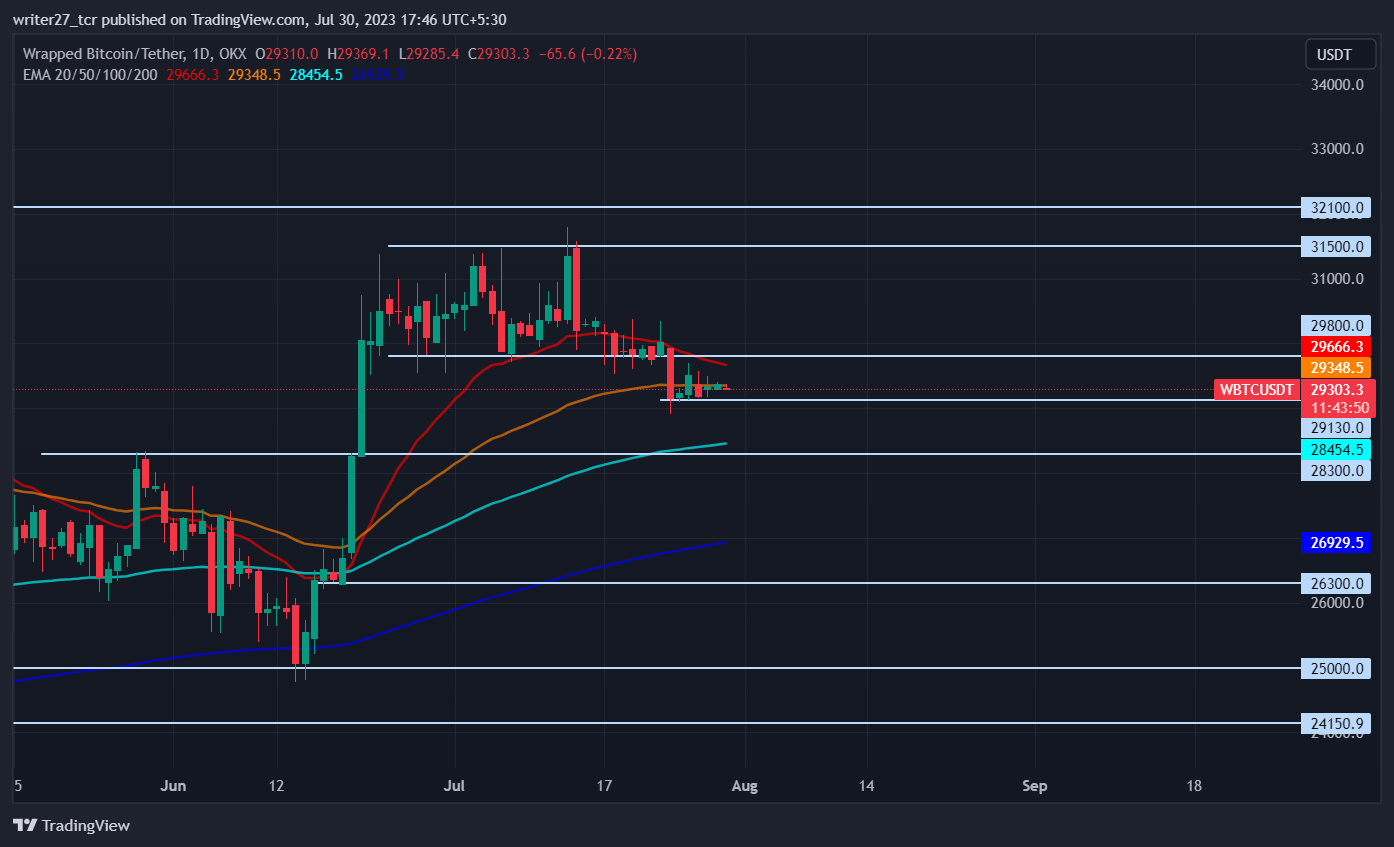Click the 29130.0 price axis label
Screen dimensions: 1394x847
[x=1337, y=428]
